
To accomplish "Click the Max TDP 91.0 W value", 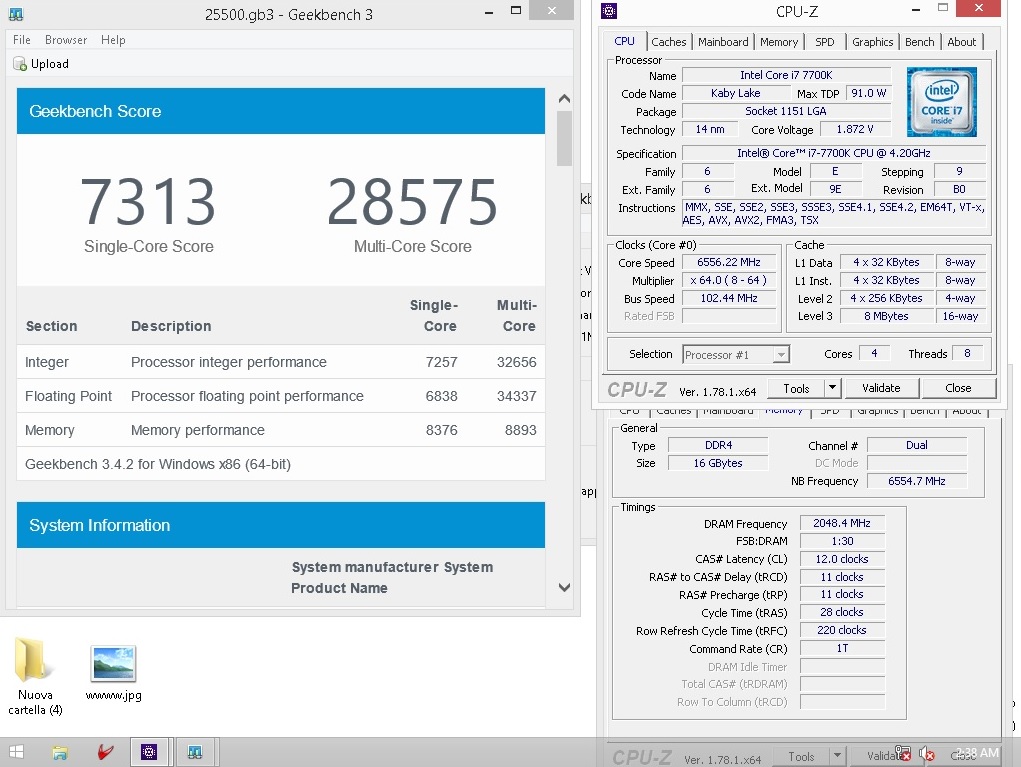I will point(869,93).
